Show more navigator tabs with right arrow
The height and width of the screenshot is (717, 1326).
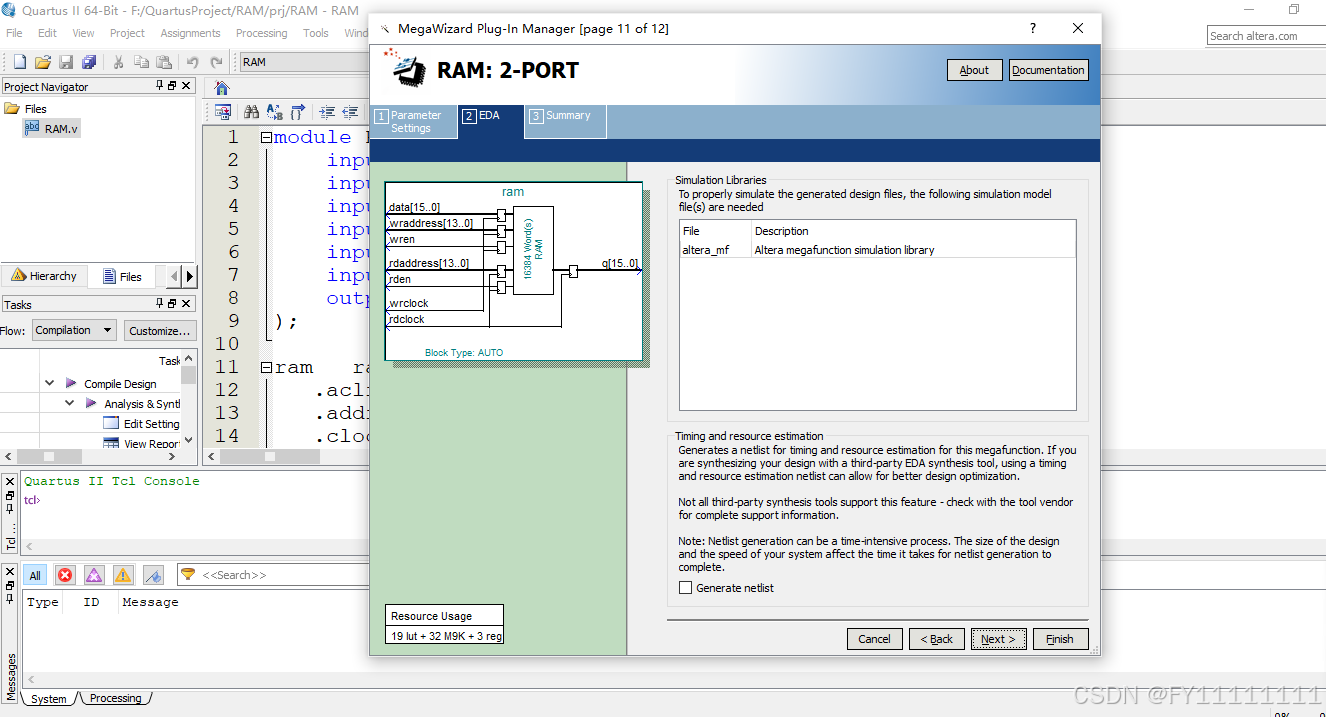coord(190,276)
